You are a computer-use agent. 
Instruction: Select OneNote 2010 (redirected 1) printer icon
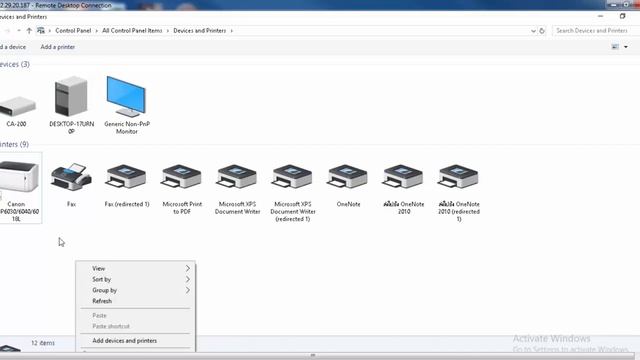458,176
